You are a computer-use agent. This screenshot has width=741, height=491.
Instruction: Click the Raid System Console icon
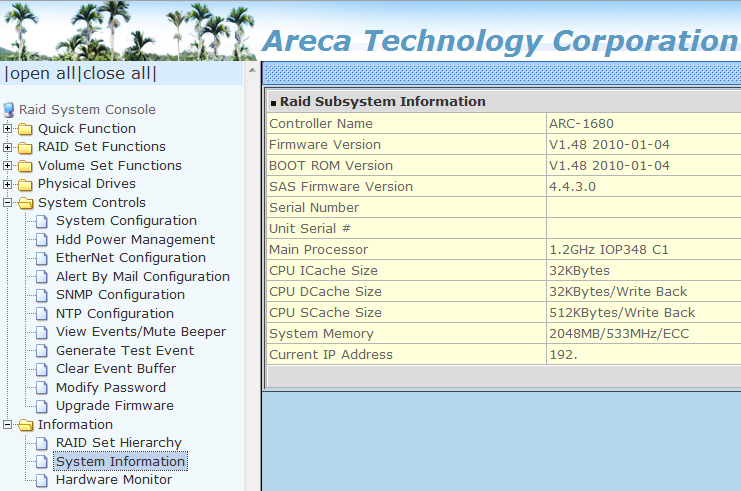pyautogui.click(x=9, y=110)
